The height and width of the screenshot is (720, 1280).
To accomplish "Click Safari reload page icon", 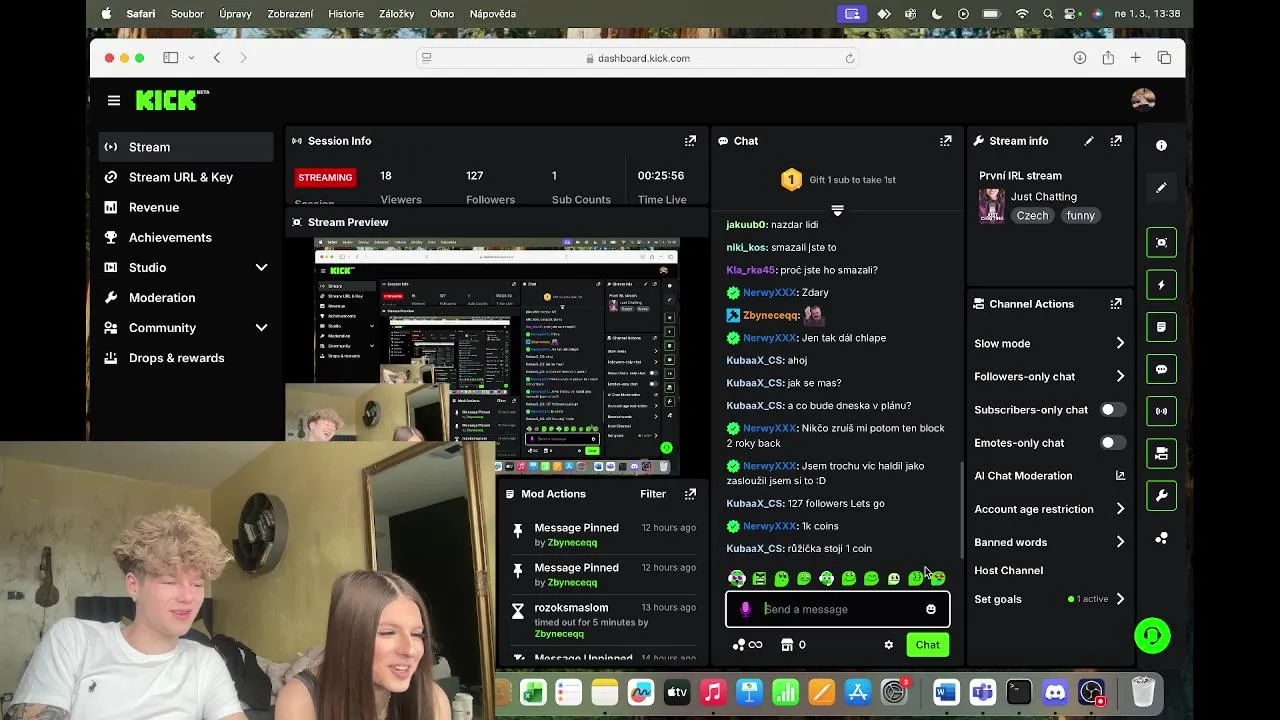I will (x=850, y=58).
